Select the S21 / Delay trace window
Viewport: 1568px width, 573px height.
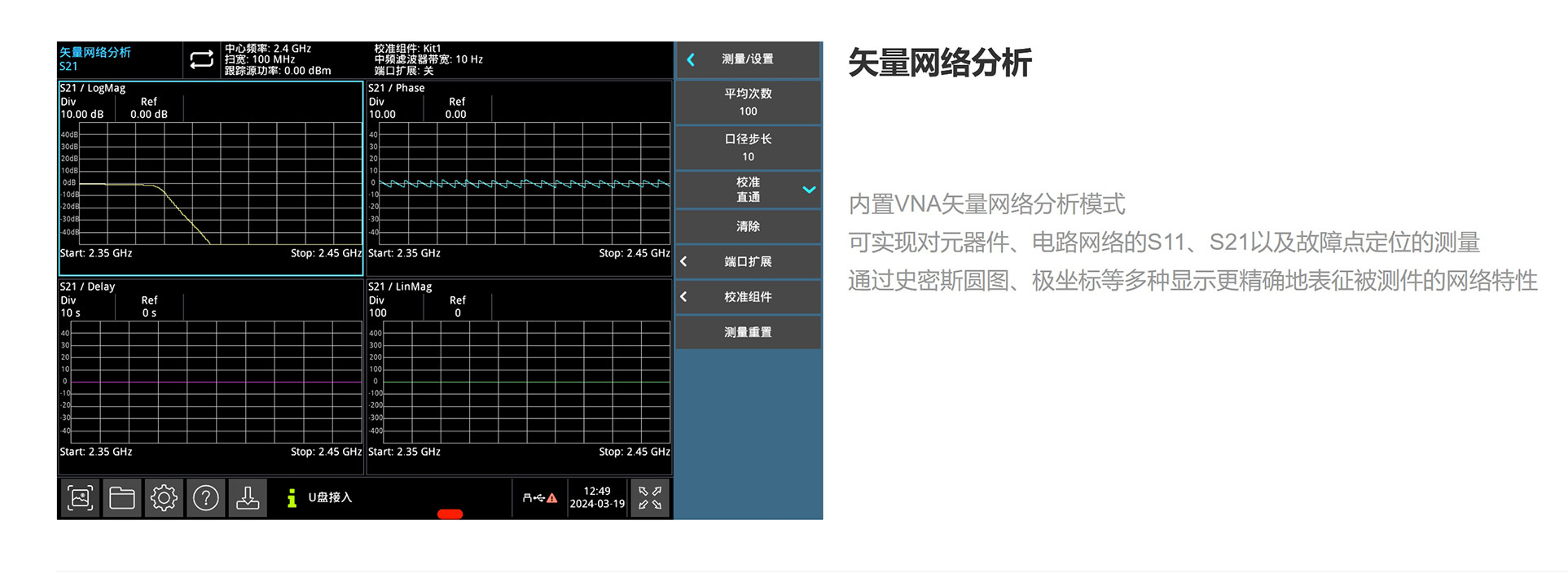[x=211, y=377]
